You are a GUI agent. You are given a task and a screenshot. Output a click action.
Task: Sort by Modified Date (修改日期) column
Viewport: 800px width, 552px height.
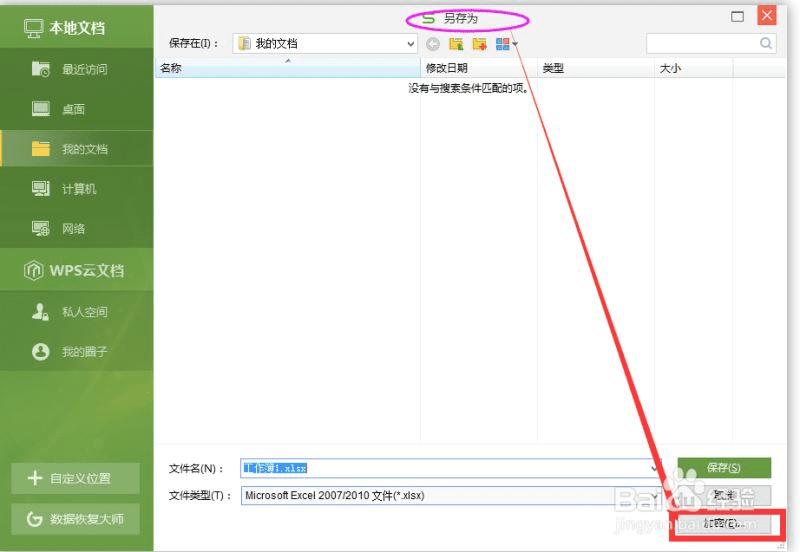(x=479, y=68)
